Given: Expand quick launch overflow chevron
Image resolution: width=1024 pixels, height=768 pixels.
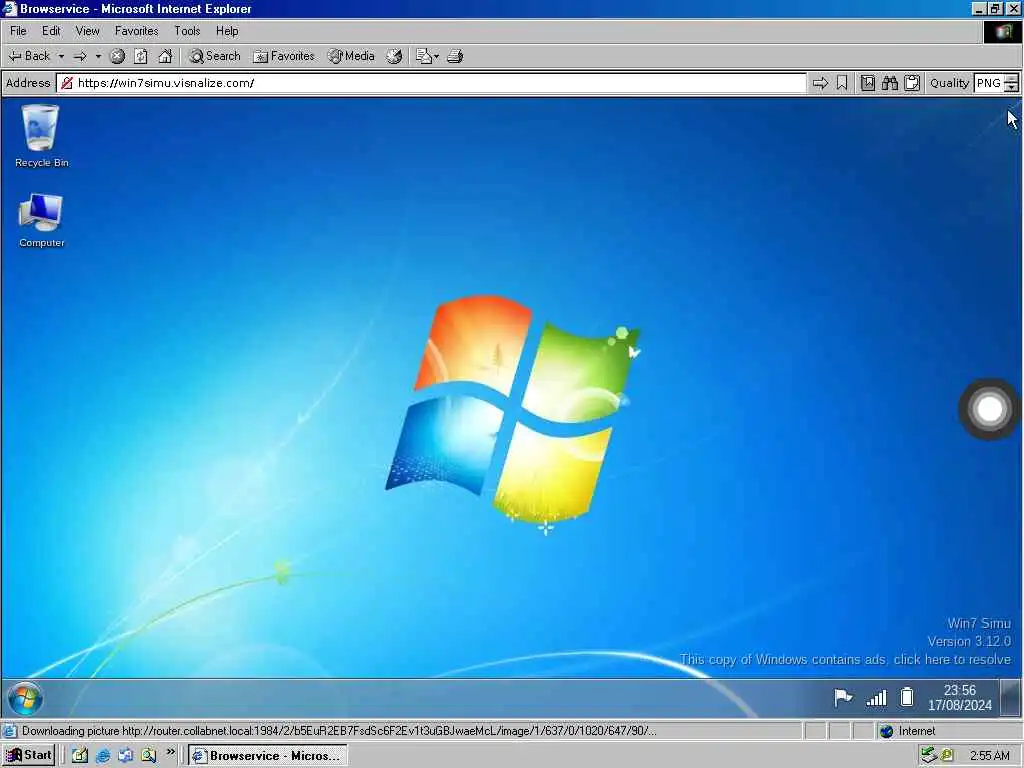Looking at the screenshot, I should (170, 752).
